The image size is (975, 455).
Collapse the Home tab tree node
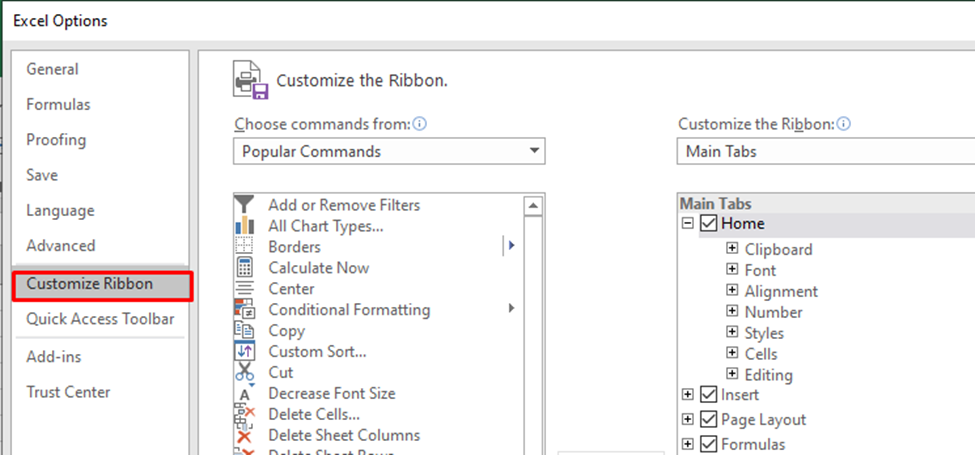coord(687,223)
